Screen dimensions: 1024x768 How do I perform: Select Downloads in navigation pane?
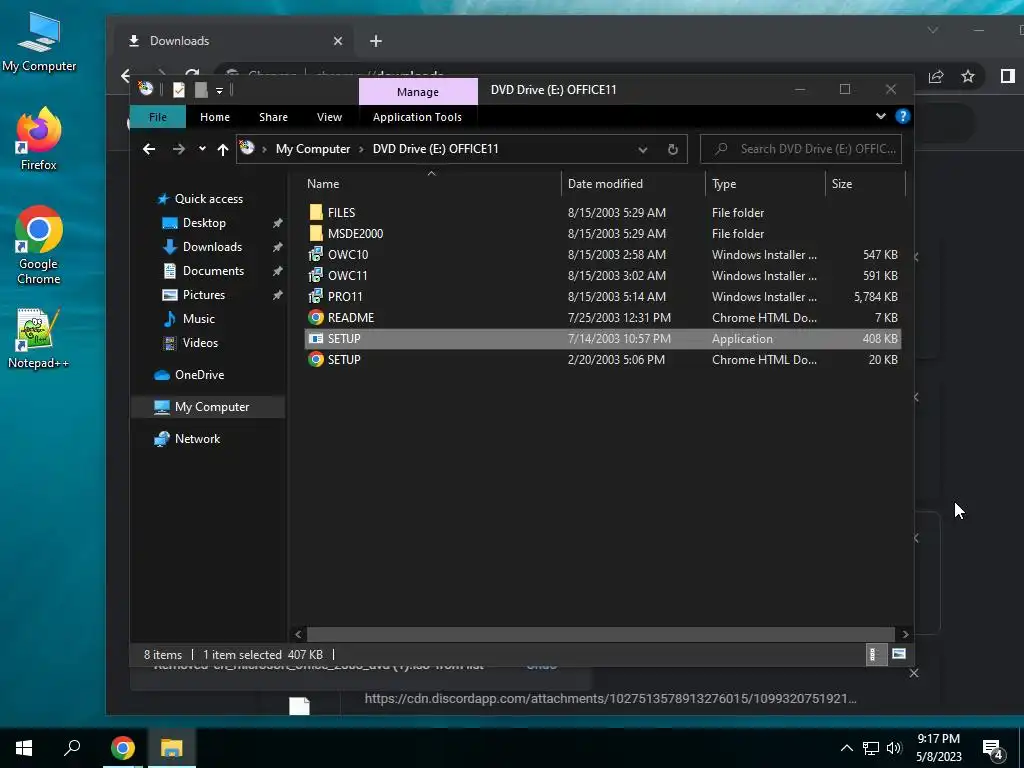click(212, 247)
